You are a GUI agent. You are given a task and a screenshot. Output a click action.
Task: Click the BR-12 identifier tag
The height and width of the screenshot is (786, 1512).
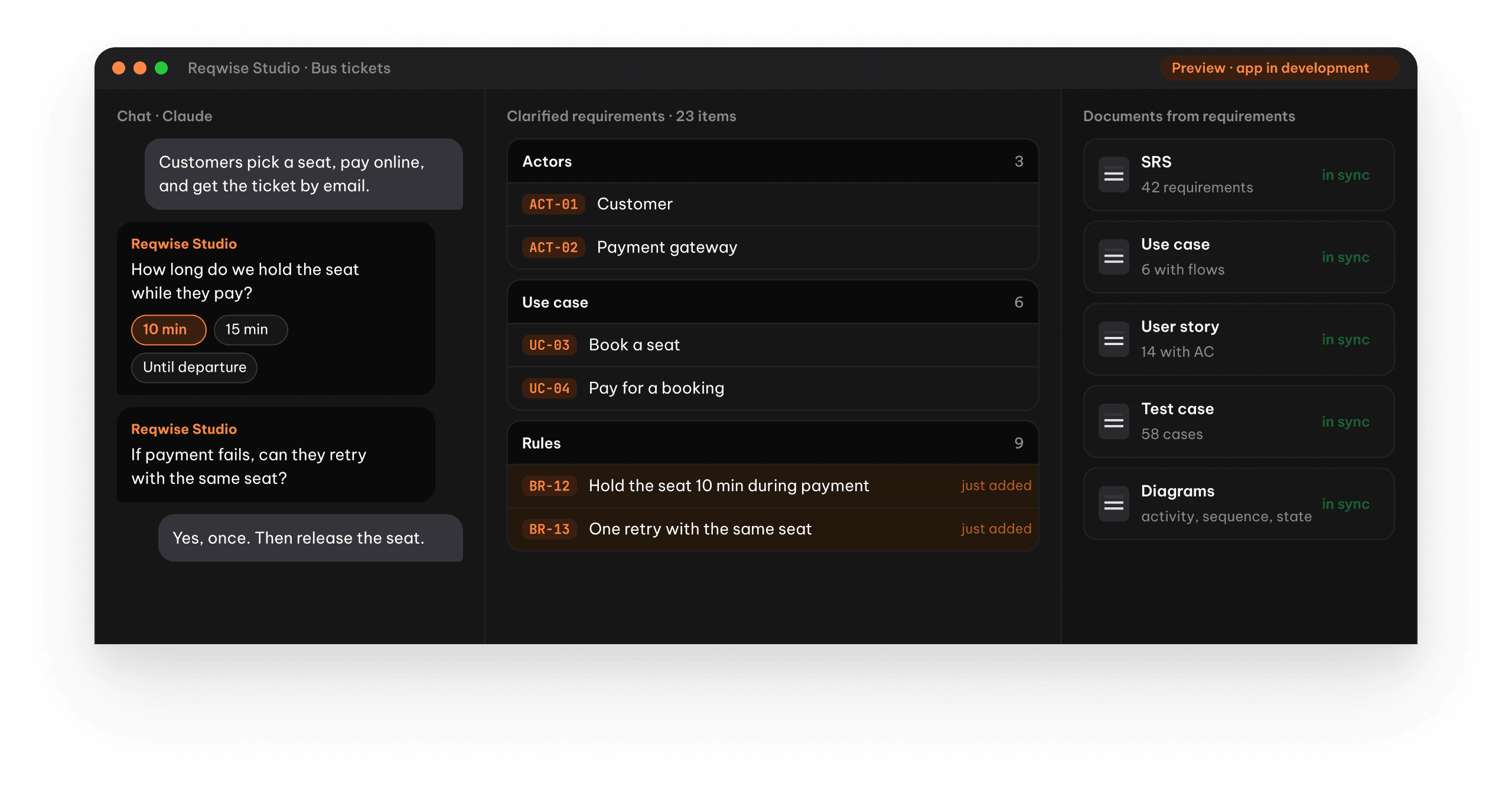[549, 486]
